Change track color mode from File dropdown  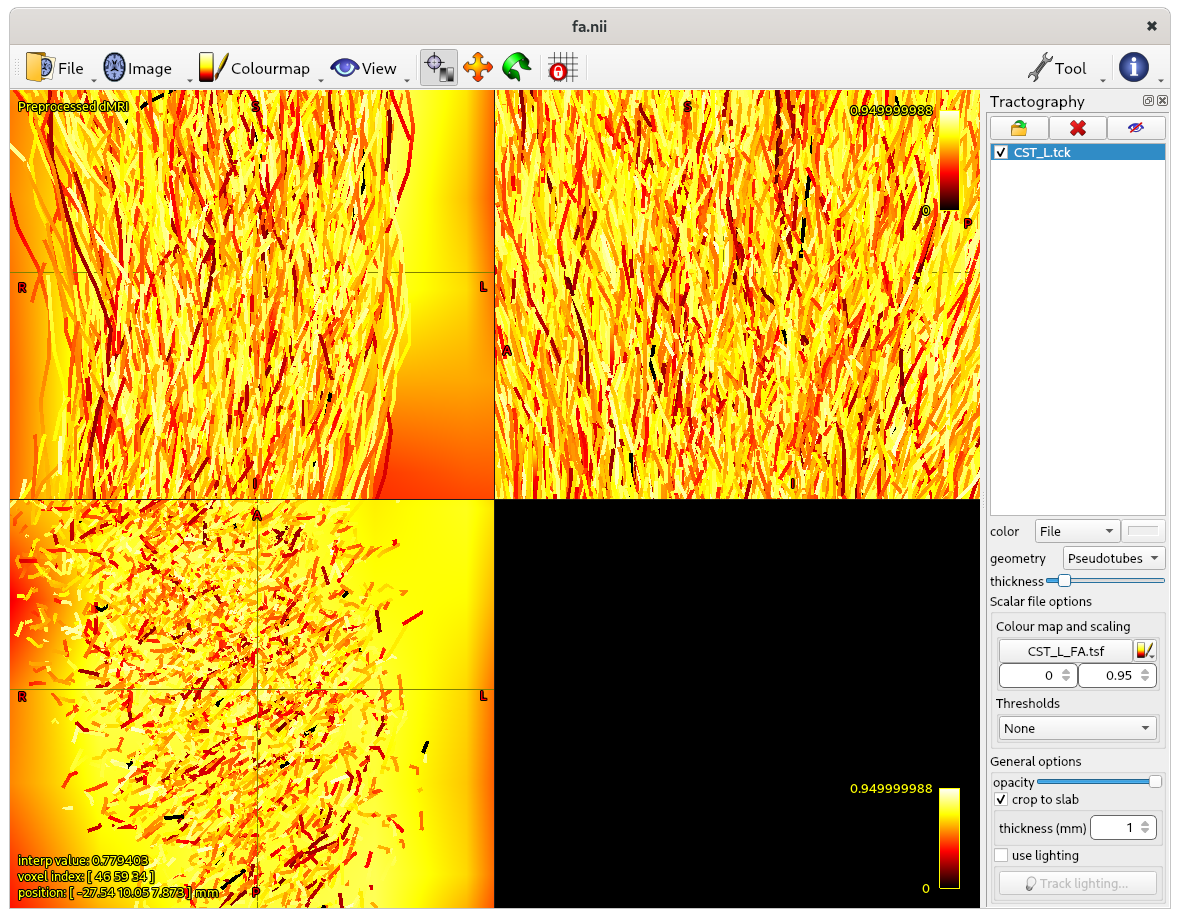(x=1077, y=531)
